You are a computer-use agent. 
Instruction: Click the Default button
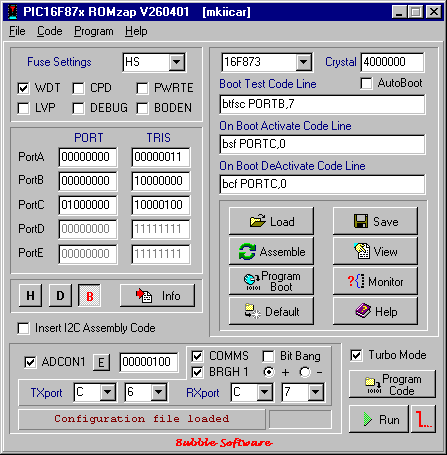point(271,311)
